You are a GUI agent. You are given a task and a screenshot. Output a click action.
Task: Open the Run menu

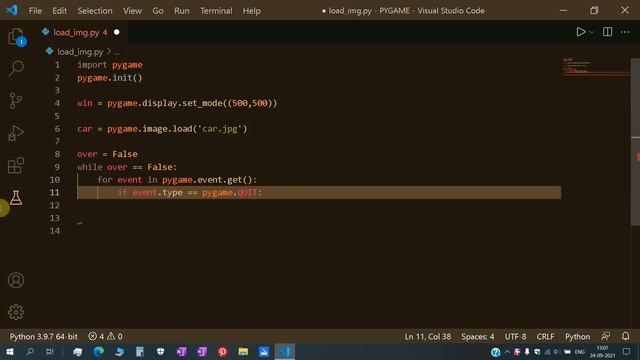point(182,11)
